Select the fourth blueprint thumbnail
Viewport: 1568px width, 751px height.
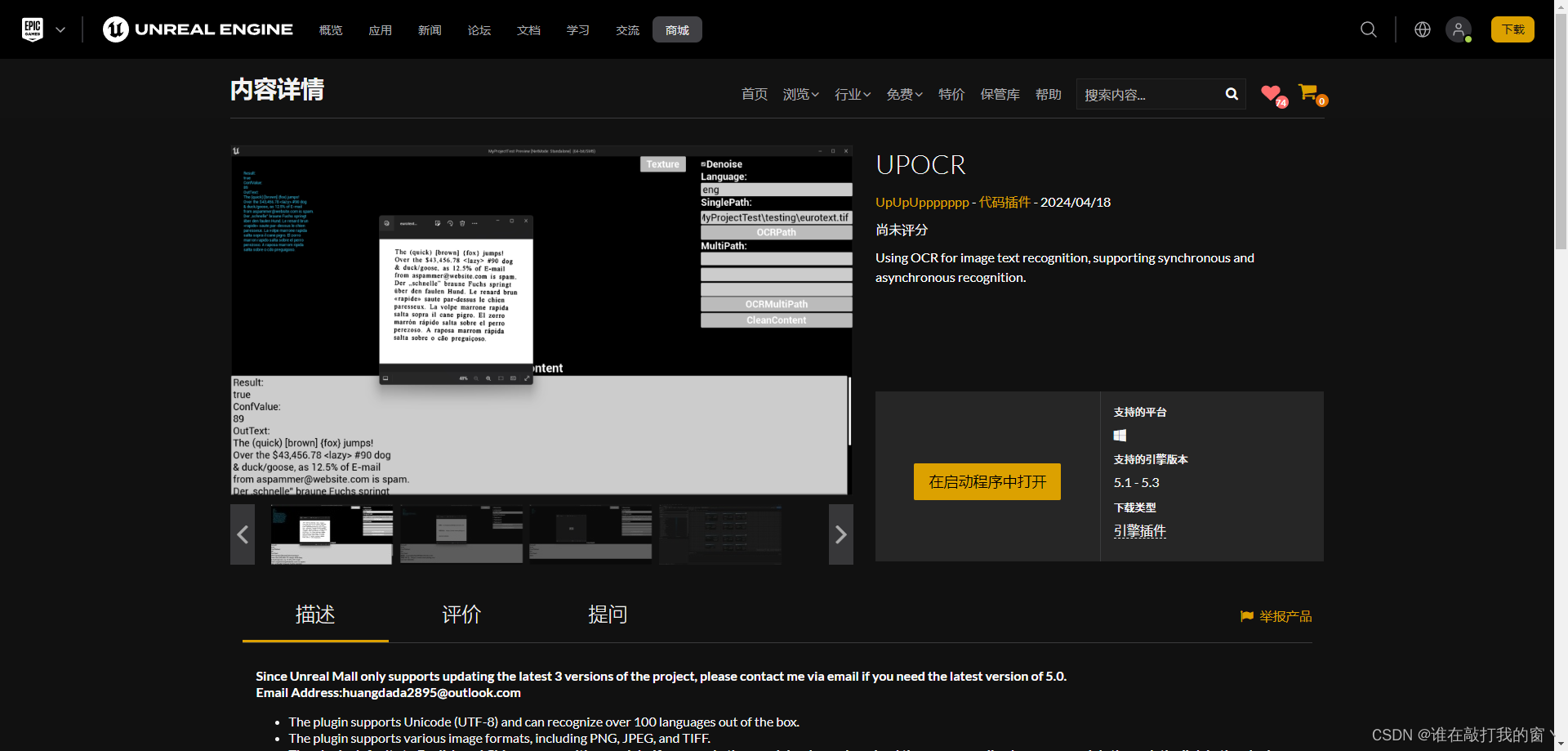(720, 534)
